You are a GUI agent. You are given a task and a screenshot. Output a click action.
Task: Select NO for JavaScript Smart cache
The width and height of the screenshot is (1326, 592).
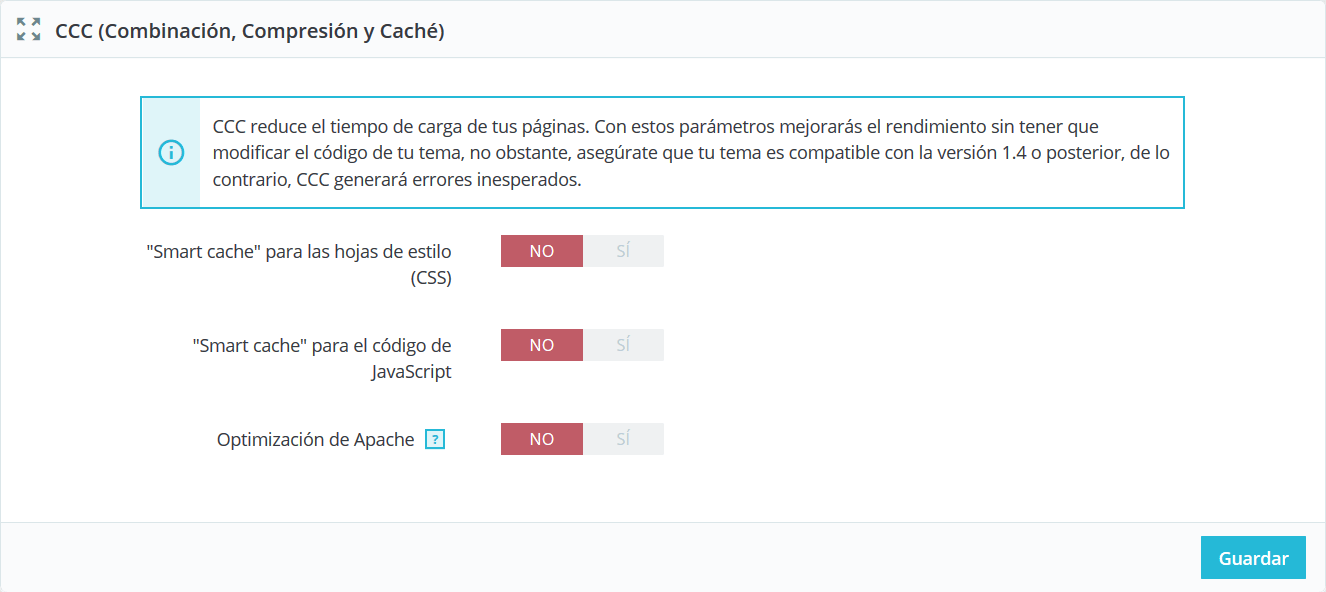[x=542, y=345]
